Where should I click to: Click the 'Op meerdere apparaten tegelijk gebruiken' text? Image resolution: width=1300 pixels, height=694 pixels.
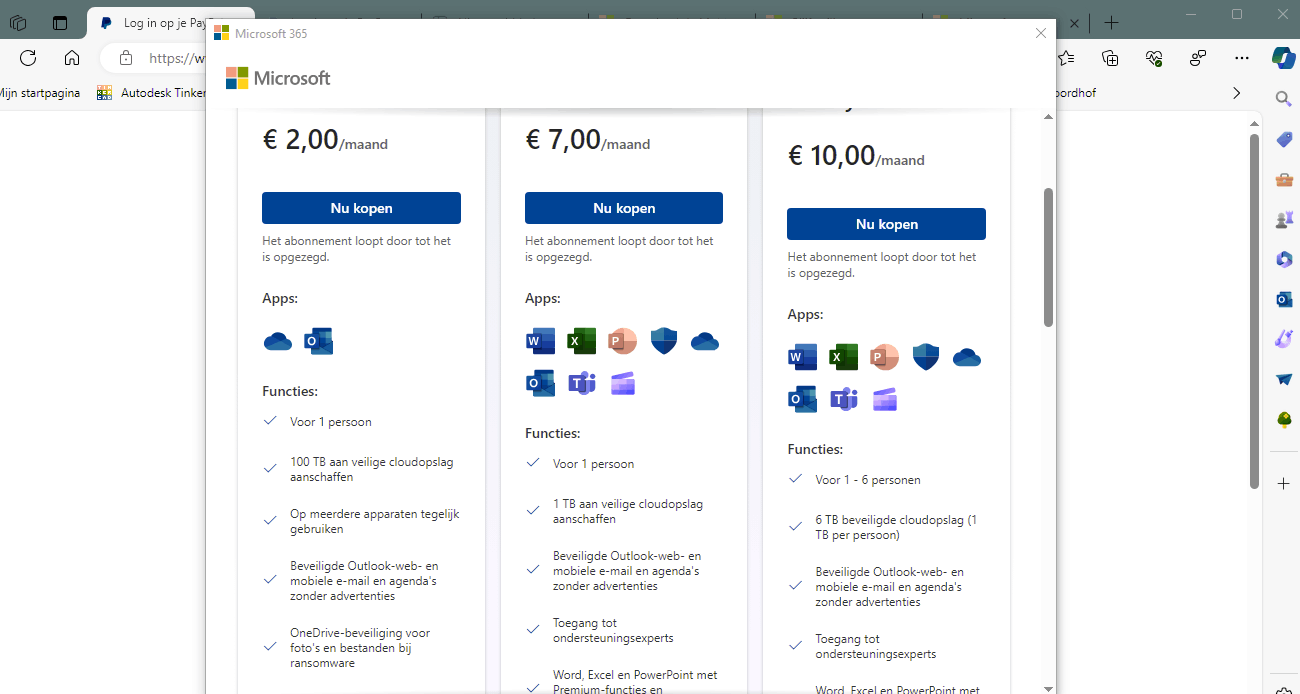tap(375, 522)
